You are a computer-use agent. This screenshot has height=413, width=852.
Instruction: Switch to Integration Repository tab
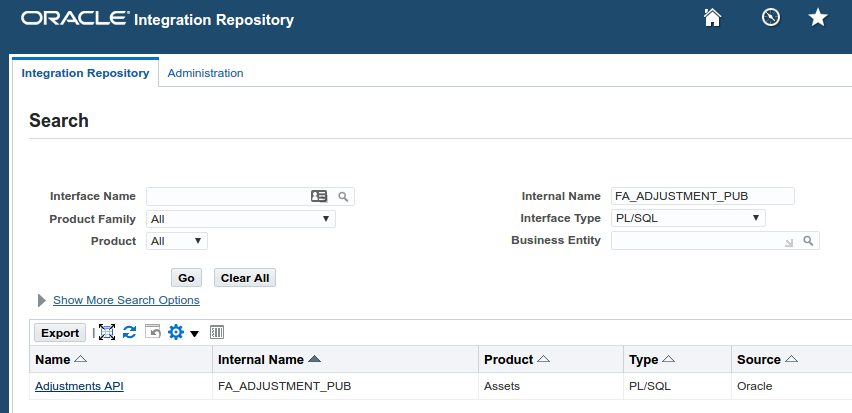pyautogui.click(x=85, y=73)
